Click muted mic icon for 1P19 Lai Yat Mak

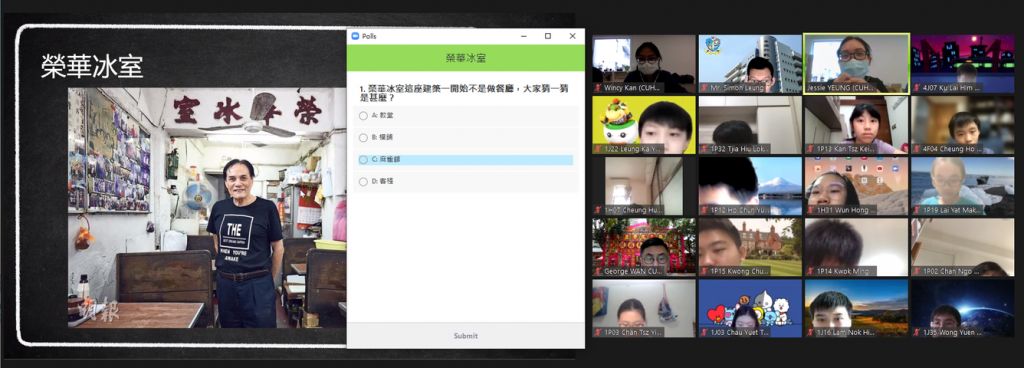click(x=917, y=210)
